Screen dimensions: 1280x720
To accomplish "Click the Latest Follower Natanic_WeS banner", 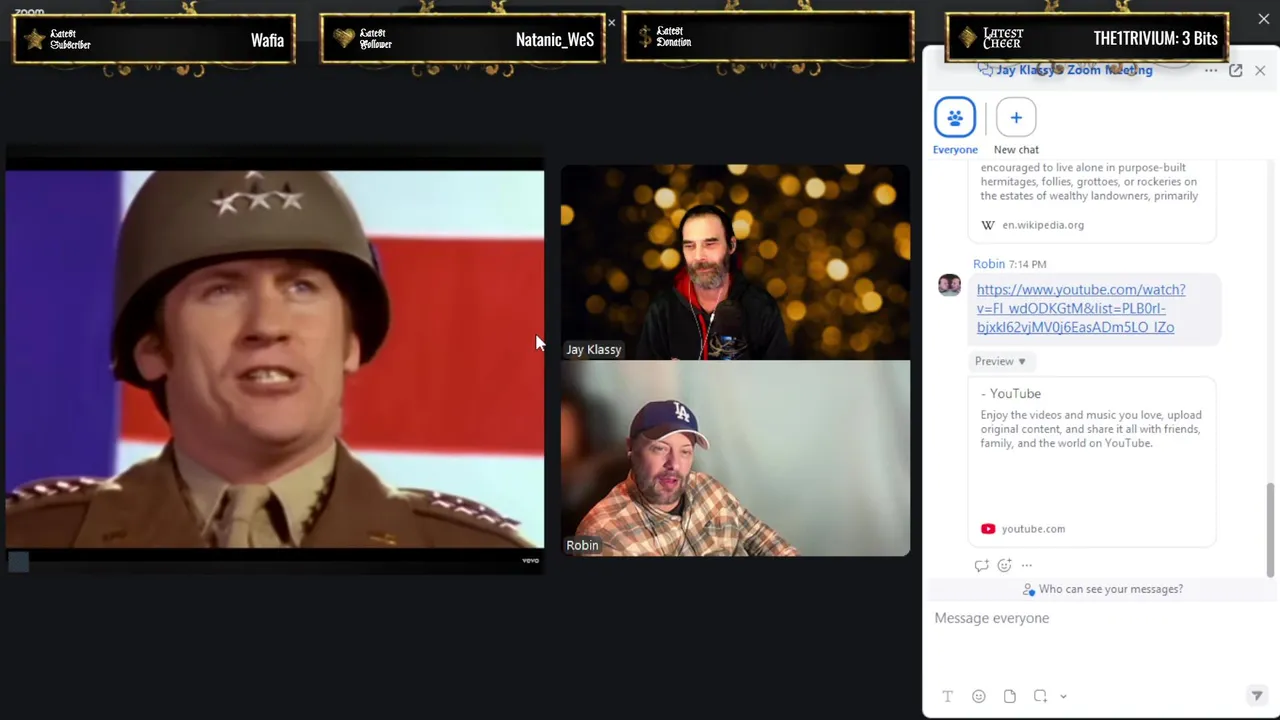I will pyautogui.click(x=462, y=40).
